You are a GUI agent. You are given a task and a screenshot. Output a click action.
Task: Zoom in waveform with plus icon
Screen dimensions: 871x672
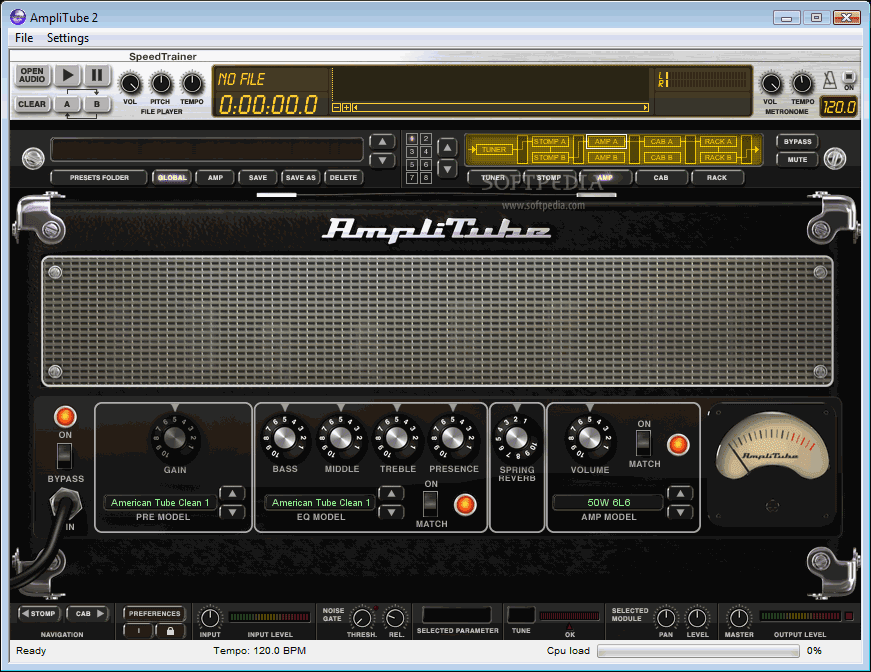[346, 107]
